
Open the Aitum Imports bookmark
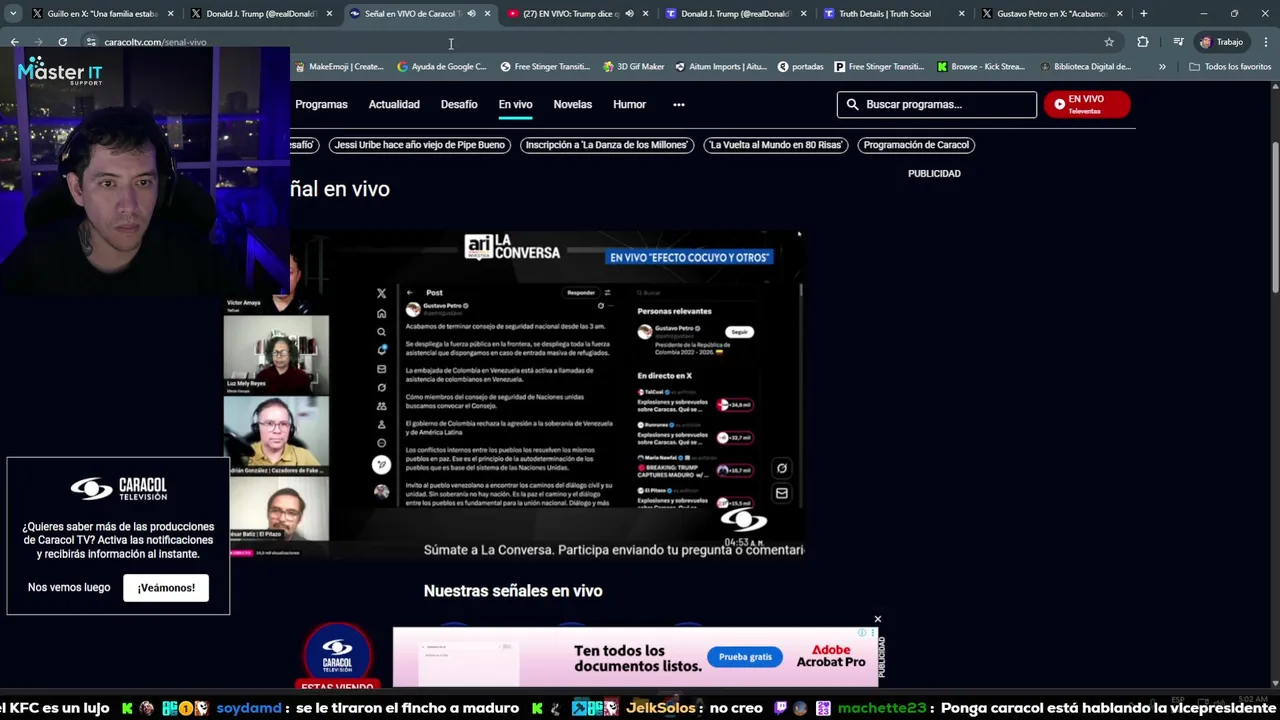tap(720, 67)
